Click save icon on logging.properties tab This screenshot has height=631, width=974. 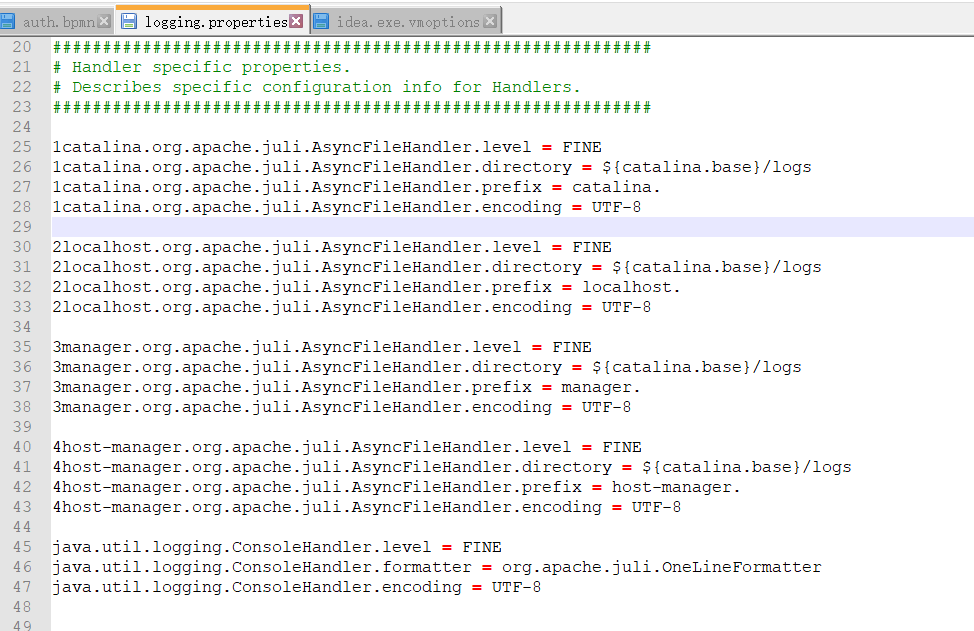(x=129, y=22)
